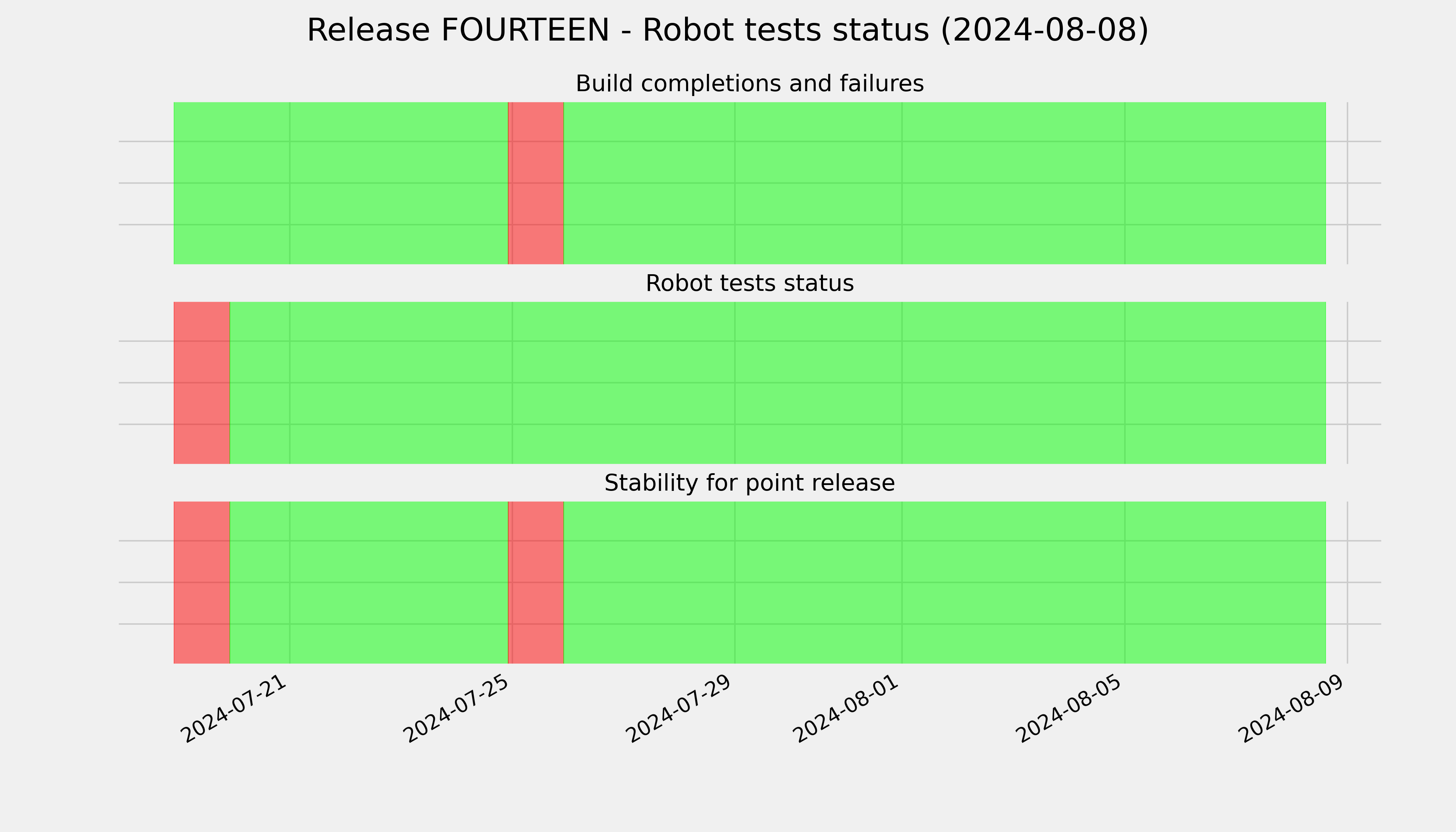Click the 2024-08-09 vertical gridline in Robot tests chart
This screenshot has width=1456, height=832.
1347,383
